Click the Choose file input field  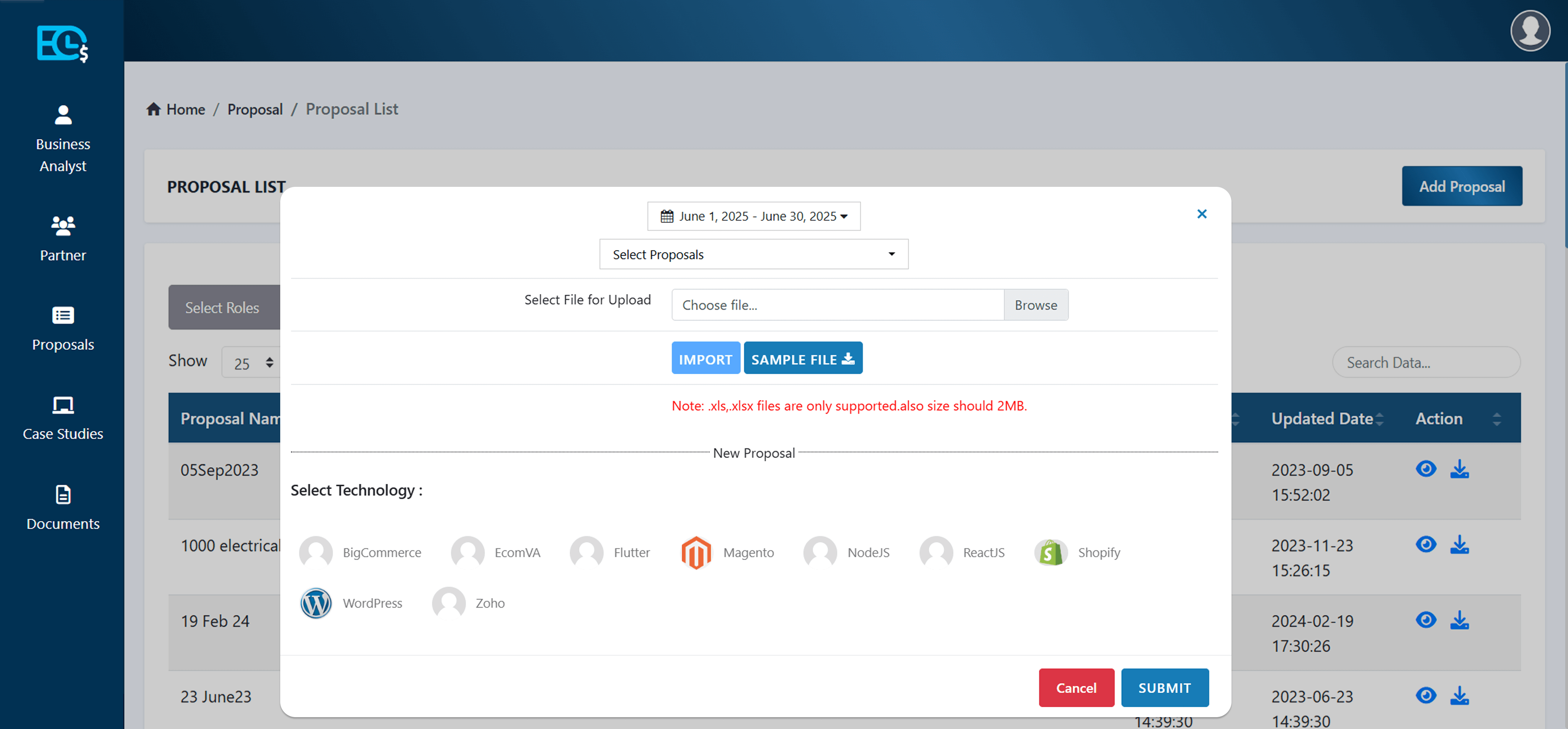[x=838, y=305]
